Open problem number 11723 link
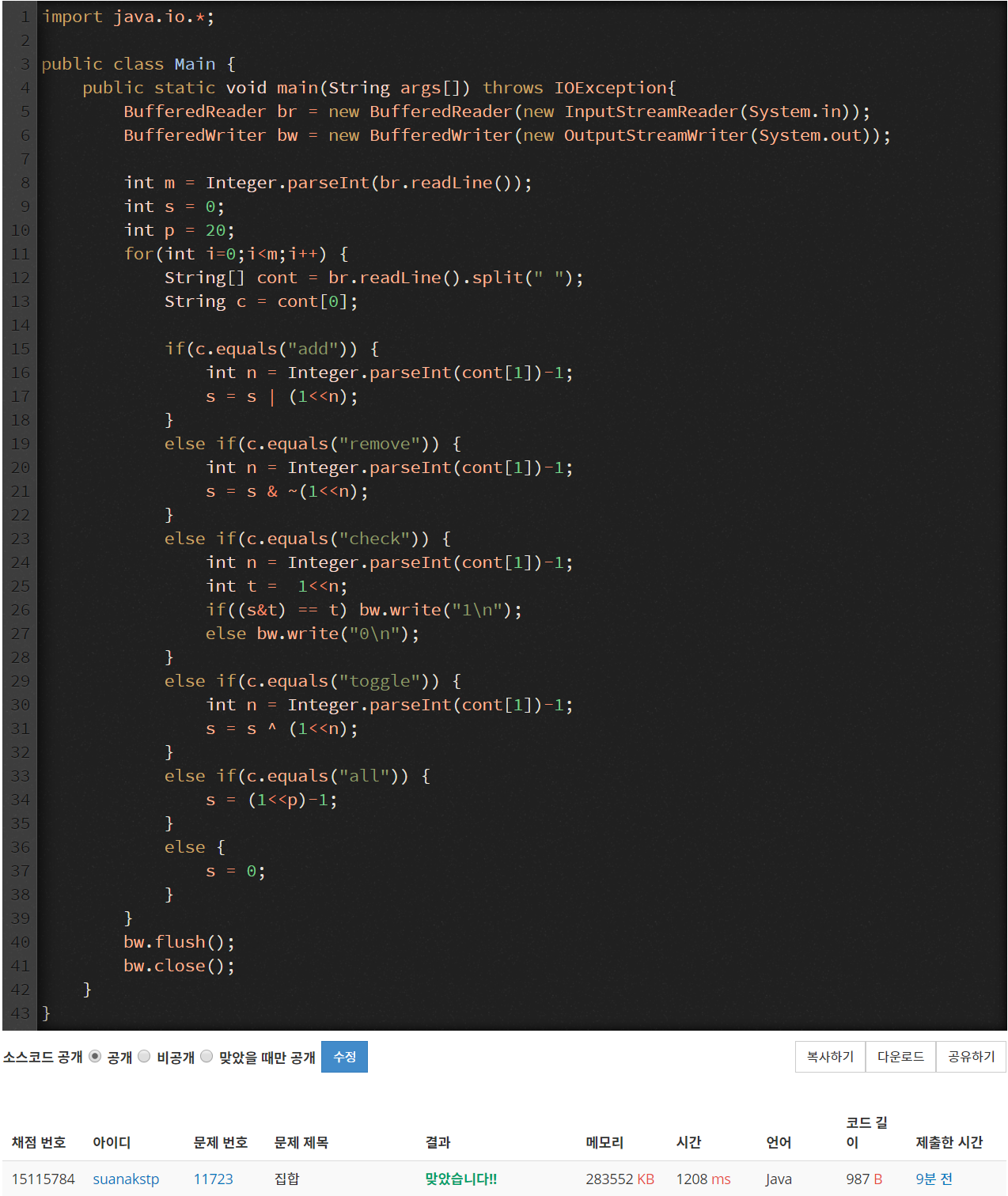Screen dimensions: 1008x1196 (x=213, y=1179)
